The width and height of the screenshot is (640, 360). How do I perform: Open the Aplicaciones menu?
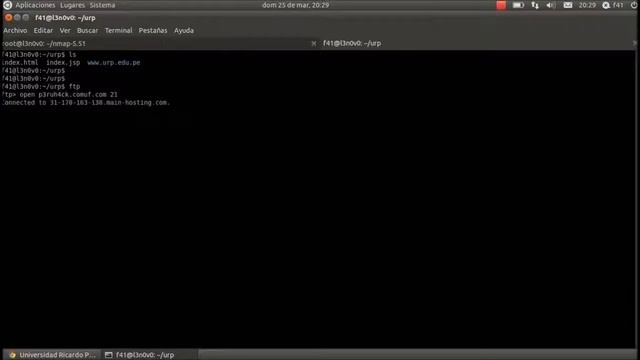click(x=35, y=5)
